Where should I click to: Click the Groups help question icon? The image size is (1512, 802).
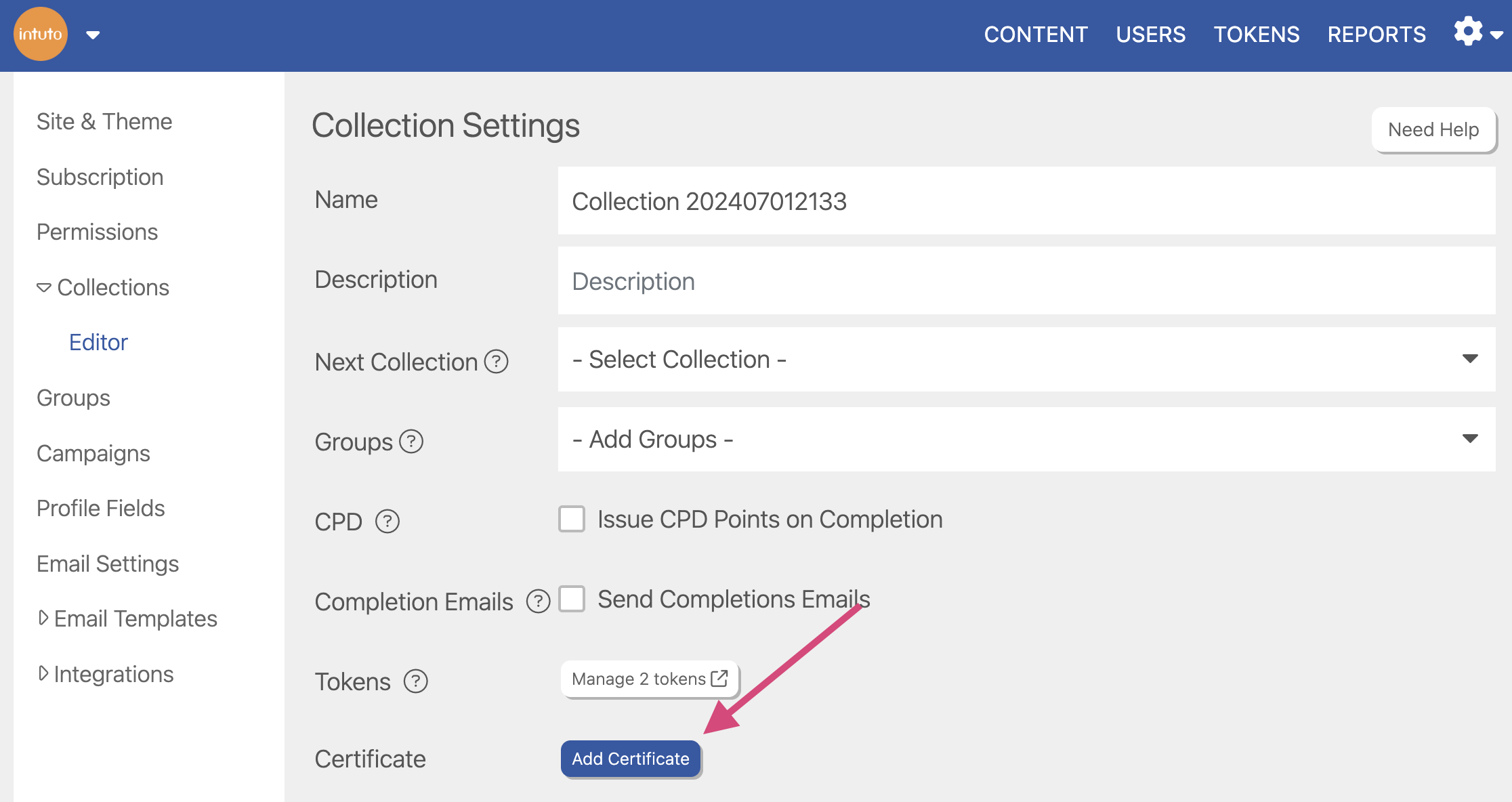click(x=411, y=442)
